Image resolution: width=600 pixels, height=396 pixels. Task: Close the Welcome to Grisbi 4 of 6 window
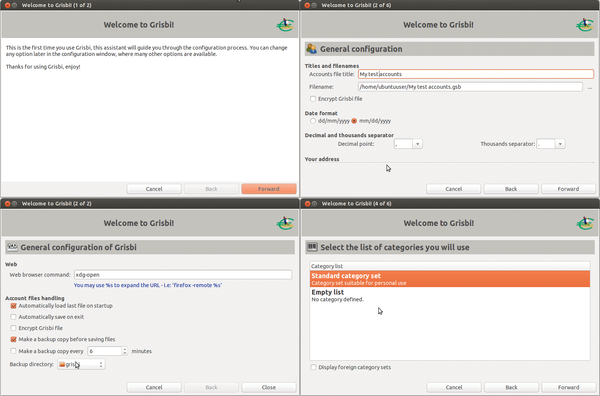[307, 204]
